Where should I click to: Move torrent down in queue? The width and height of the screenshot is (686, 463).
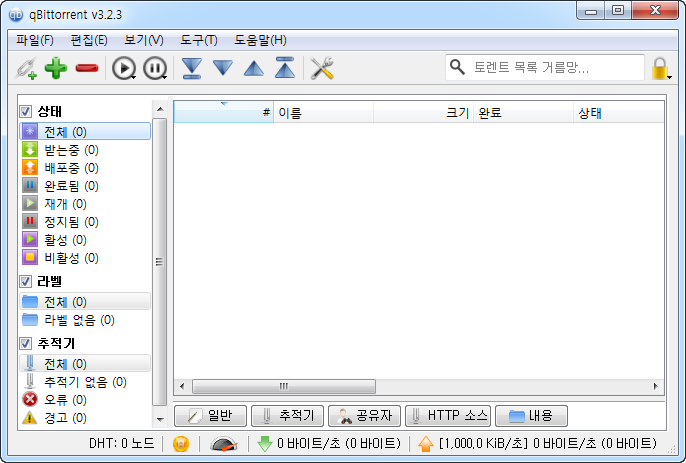point(223,68)
